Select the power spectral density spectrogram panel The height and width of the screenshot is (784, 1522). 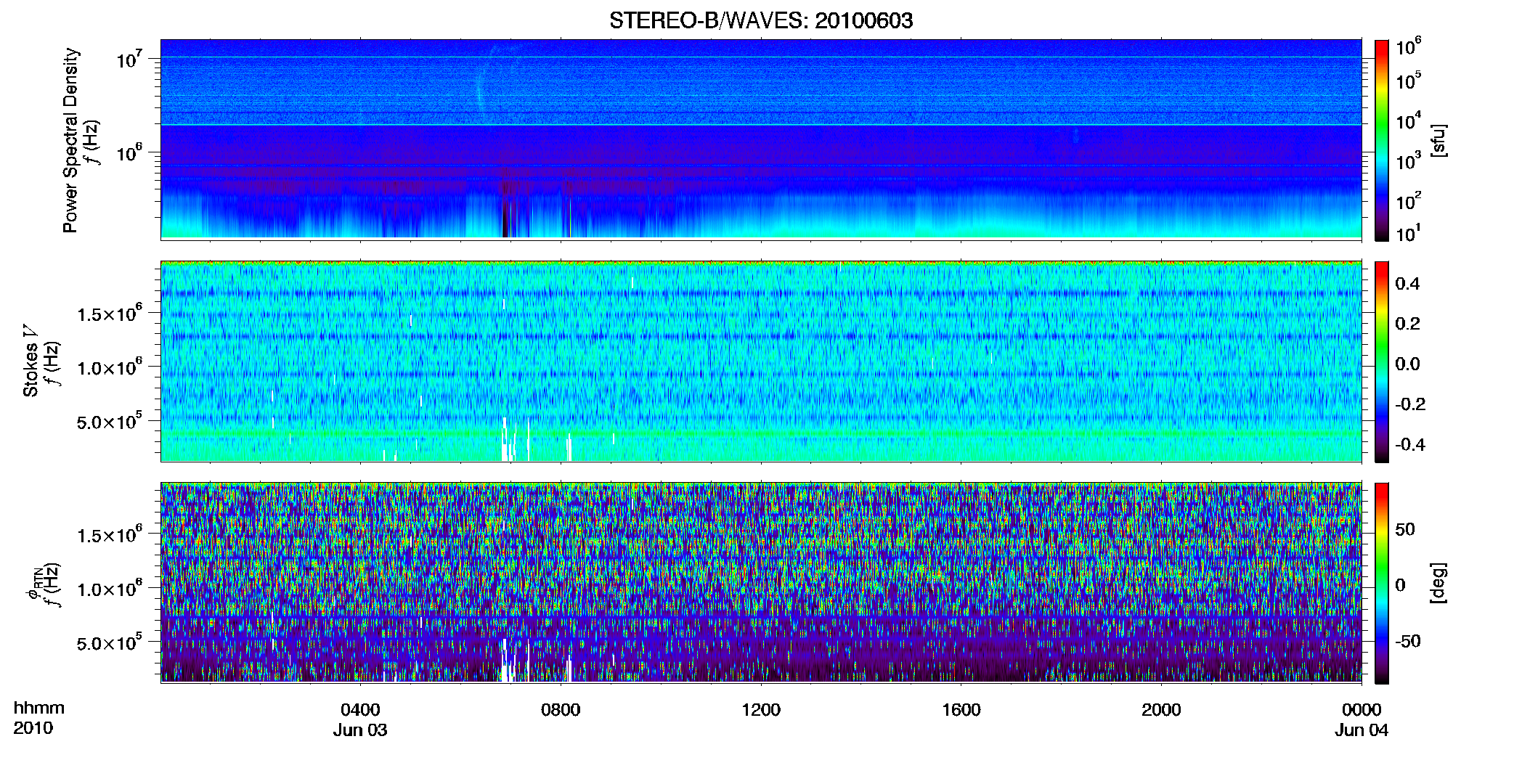tap(761, 139)
